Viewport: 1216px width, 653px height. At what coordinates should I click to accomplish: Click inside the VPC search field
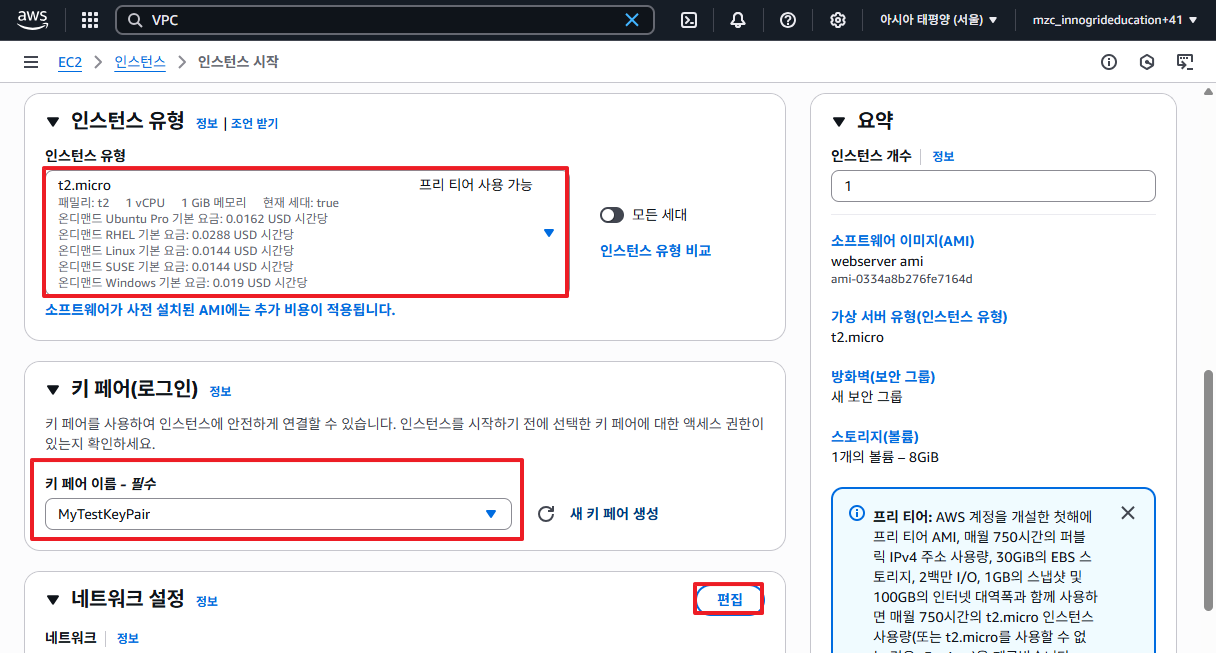385,20
